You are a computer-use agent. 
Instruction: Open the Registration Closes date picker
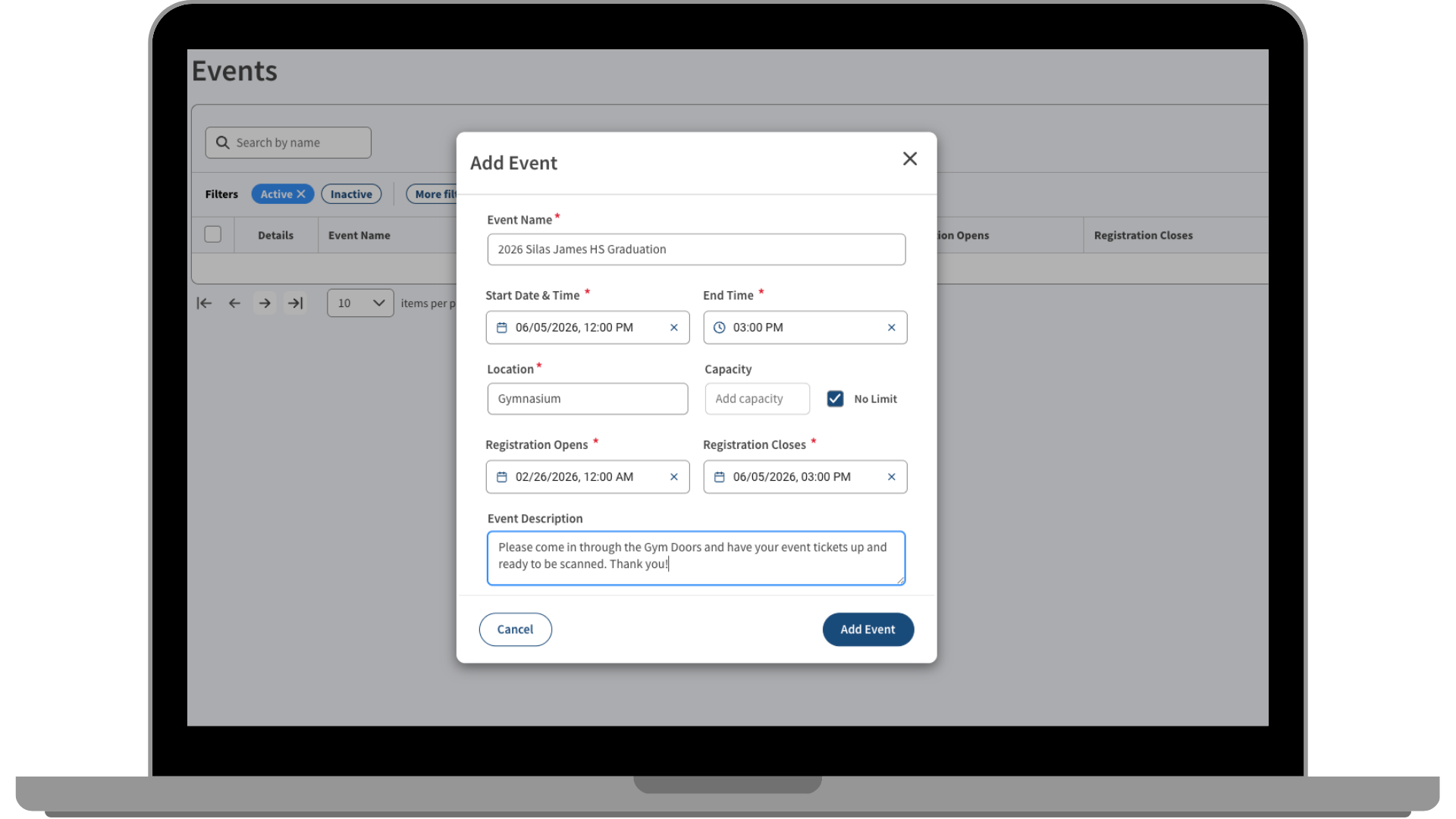tap(719, 477)
